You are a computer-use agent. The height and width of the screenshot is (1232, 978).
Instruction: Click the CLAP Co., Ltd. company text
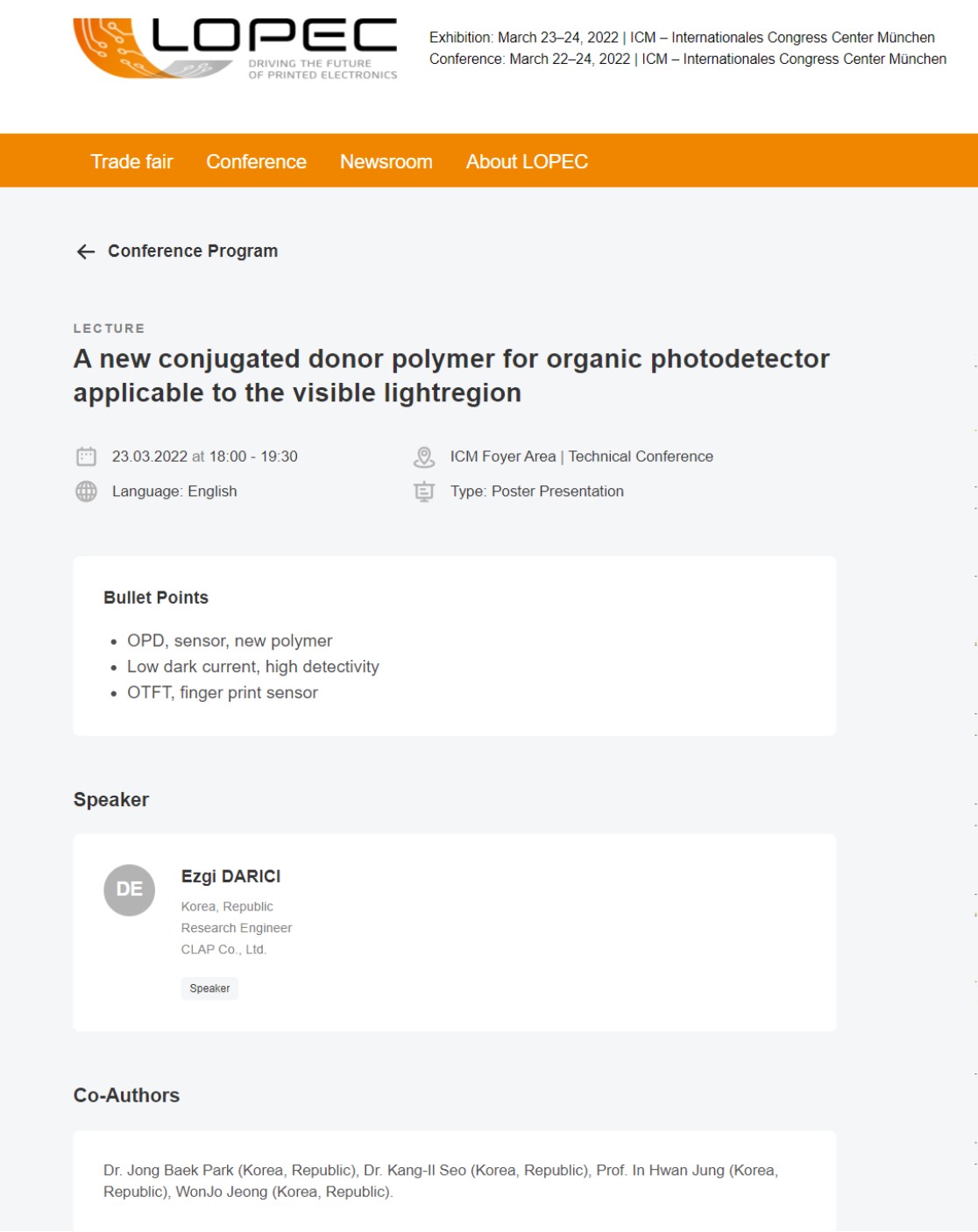[223, 950]
